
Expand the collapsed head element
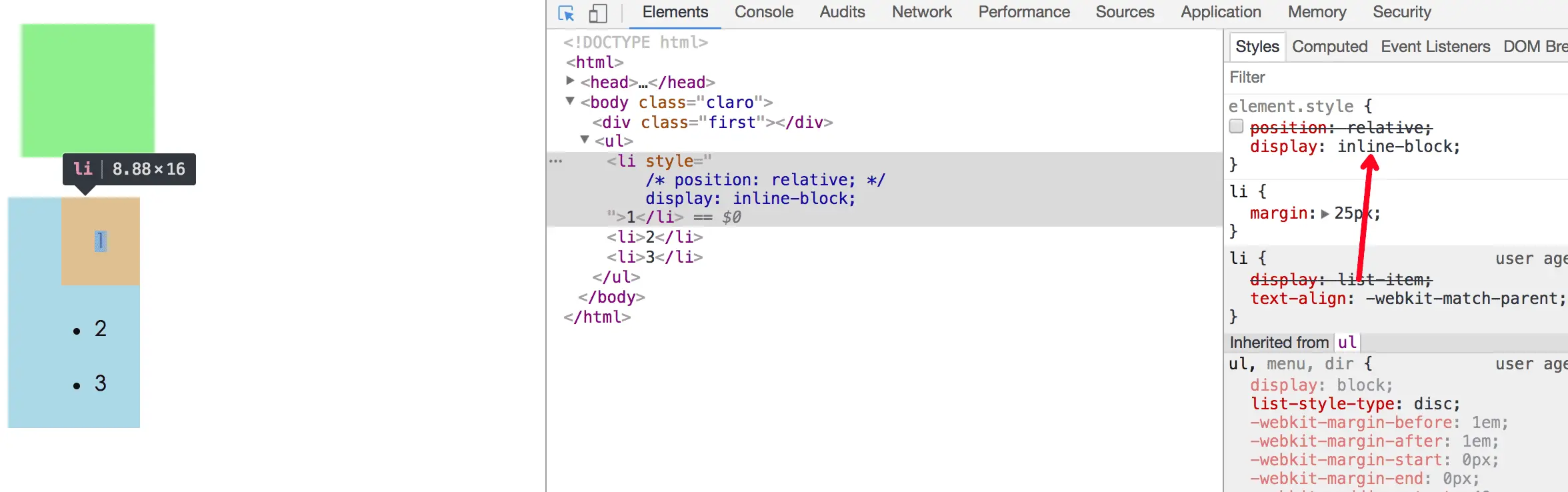(x=571, y=81)
